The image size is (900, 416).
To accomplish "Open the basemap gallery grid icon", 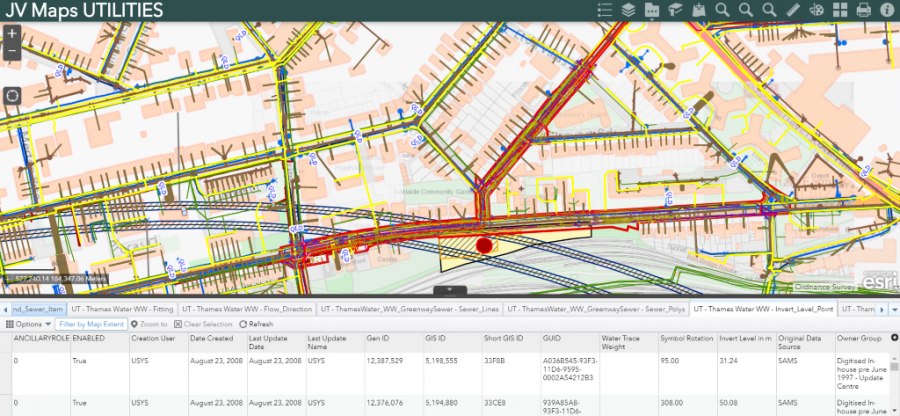I will coord(839,10).
